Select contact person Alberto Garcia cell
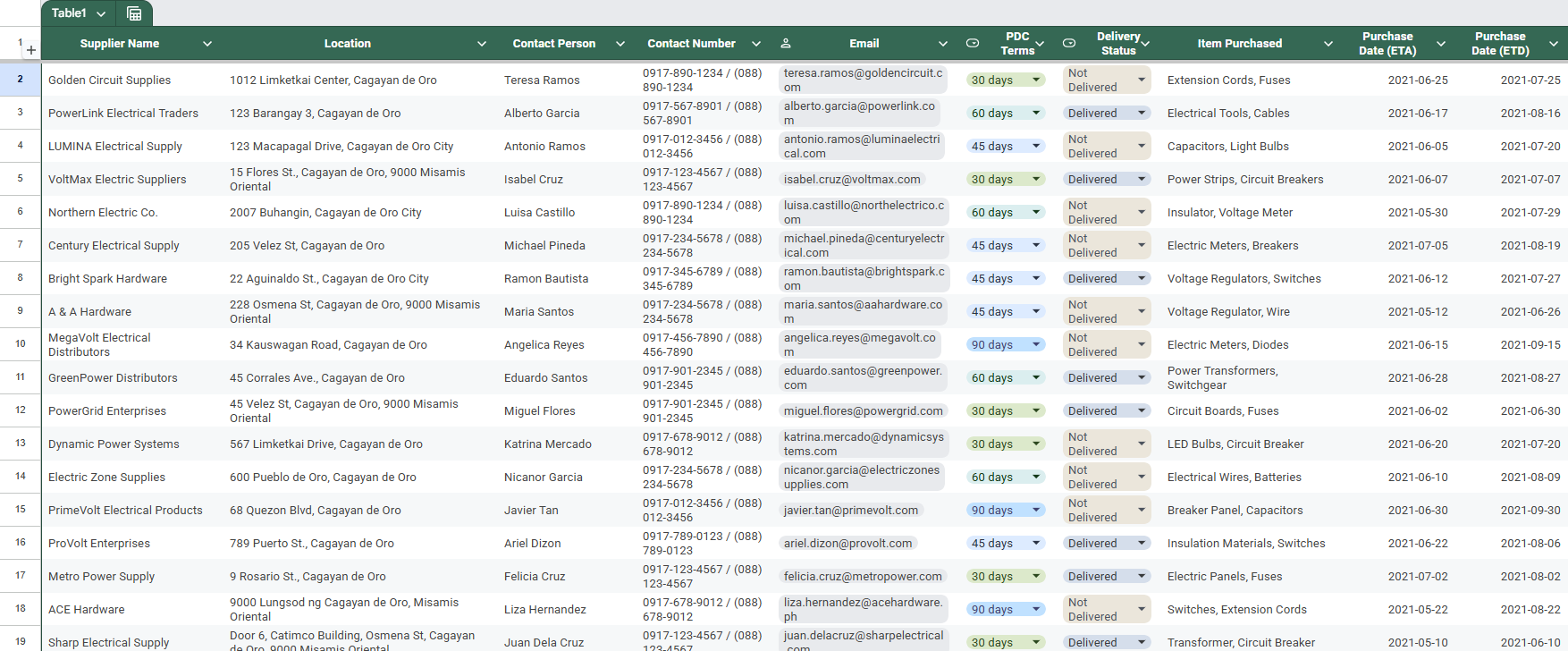This screenshot has height=651, width=1568. point(567,113)
